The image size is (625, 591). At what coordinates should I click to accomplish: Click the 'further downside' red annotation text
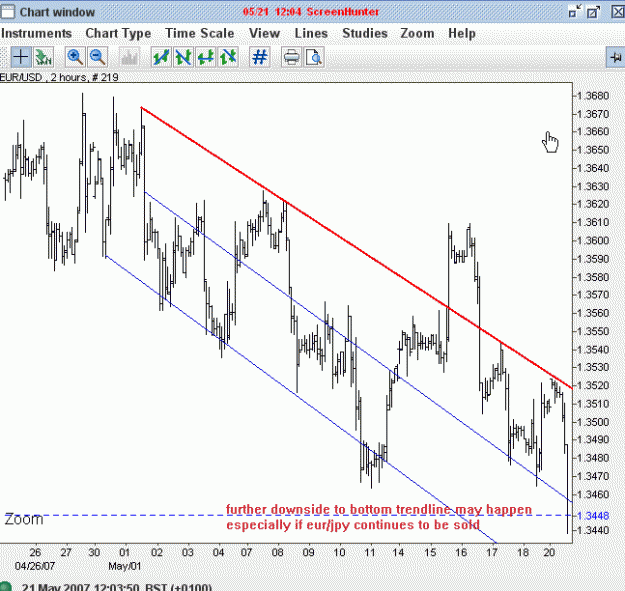point(379,510)
